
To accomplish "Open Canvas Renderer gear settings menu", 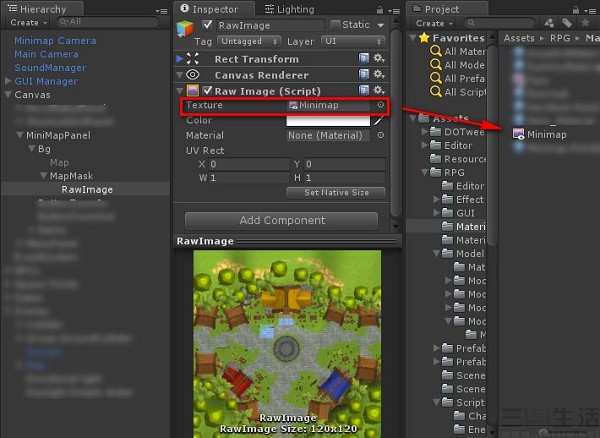I will coord(379,74).
